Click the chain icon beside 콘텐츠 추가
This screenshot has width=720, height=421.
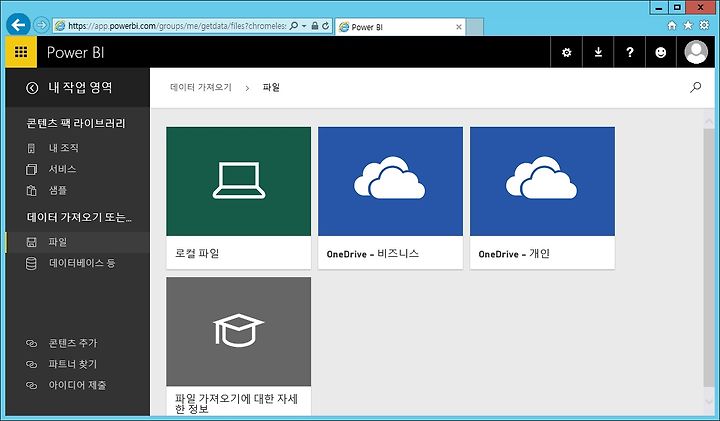coord(31,343)
